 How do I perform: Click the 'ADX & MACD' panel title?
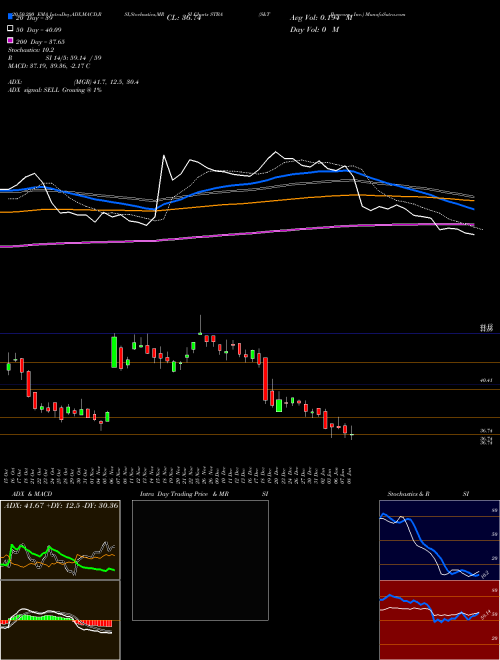point(32,494)
